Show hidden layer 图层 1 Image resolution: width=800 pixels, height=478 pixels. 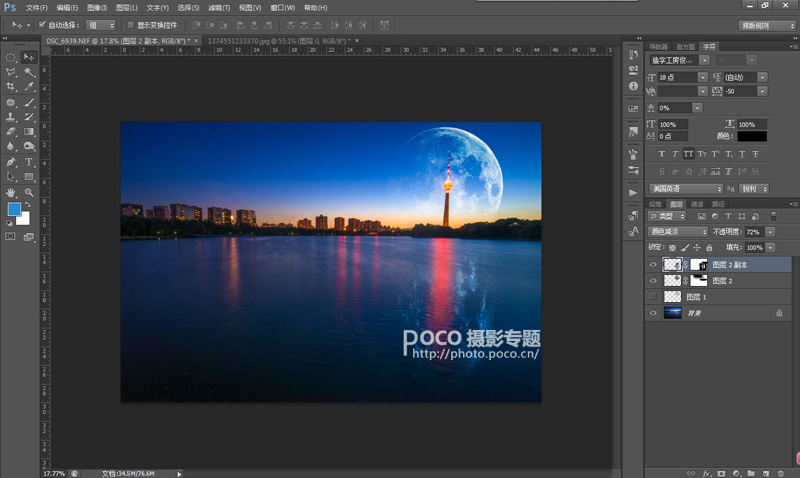[x=653, y=296]
